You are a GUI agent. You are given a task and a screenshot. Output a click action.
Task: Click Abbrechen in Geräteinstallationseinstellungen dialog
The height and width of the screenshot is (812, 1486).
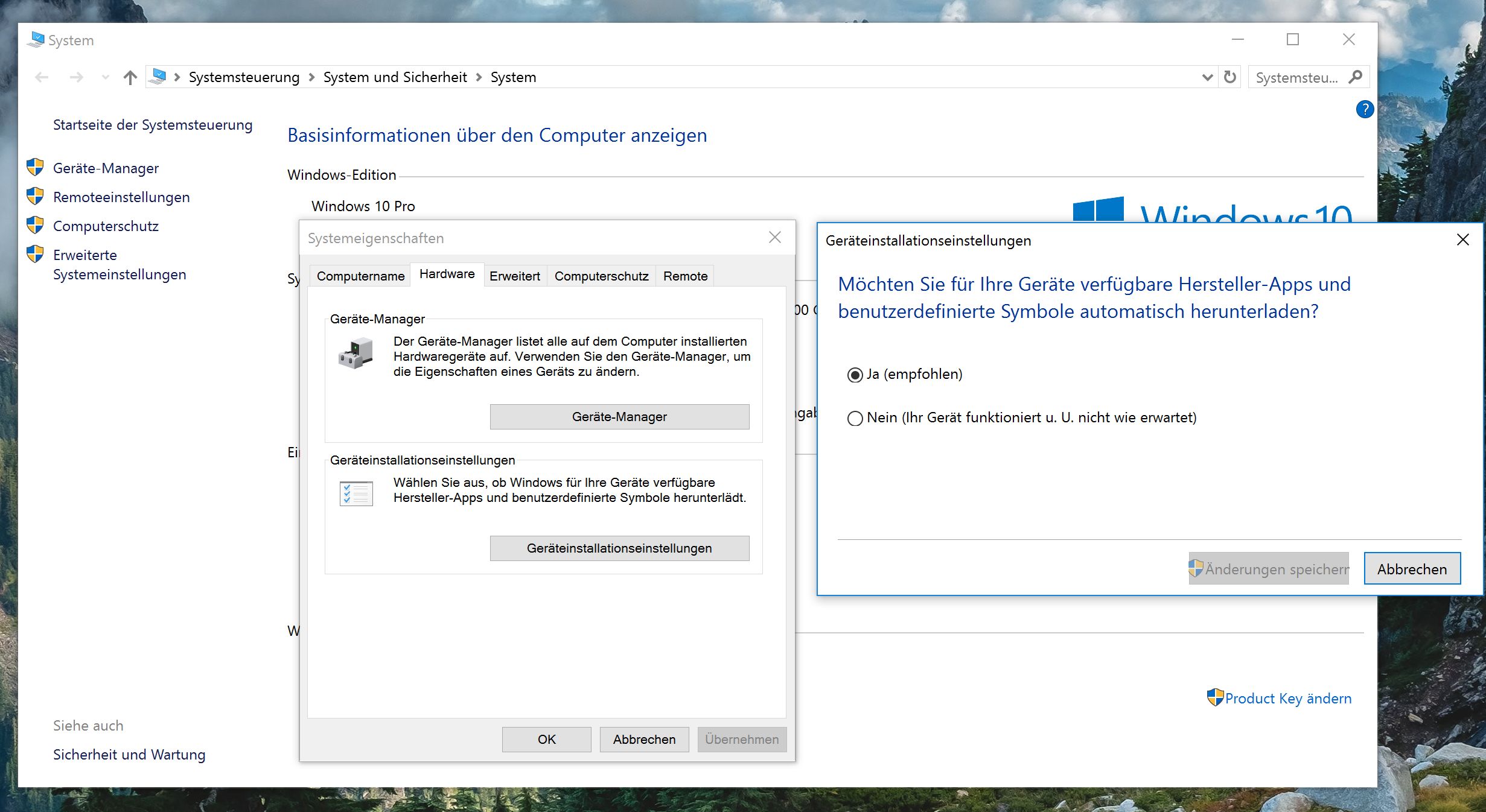(x=1412, y=569)
